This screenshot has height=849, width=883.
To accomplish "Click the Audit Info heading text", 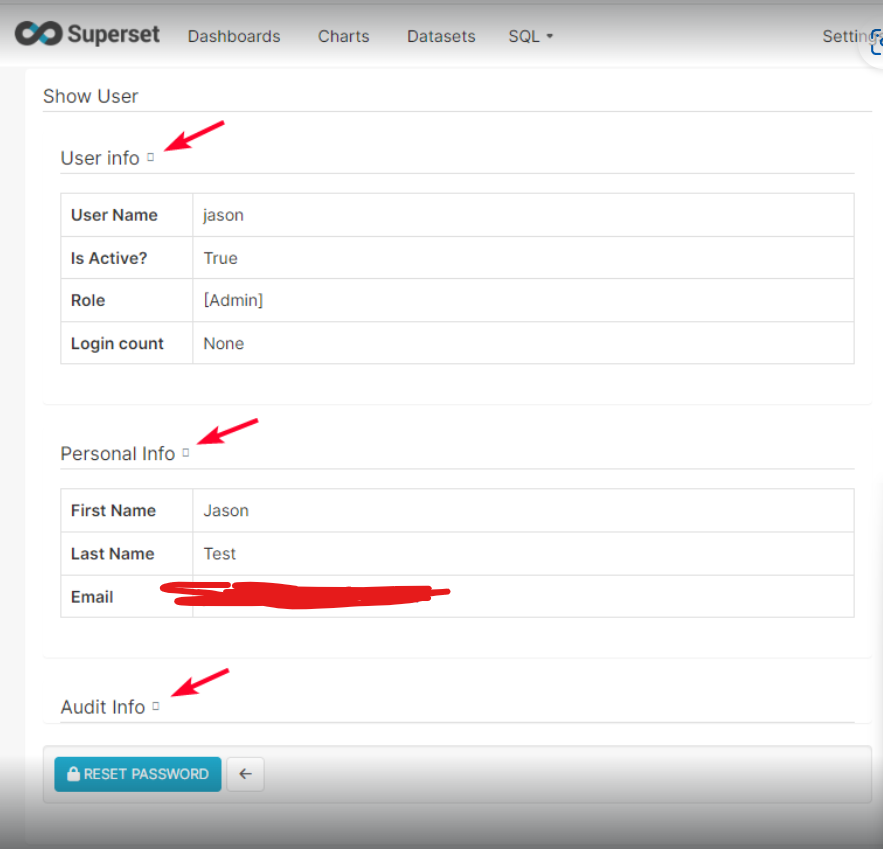I will point(102,707).
